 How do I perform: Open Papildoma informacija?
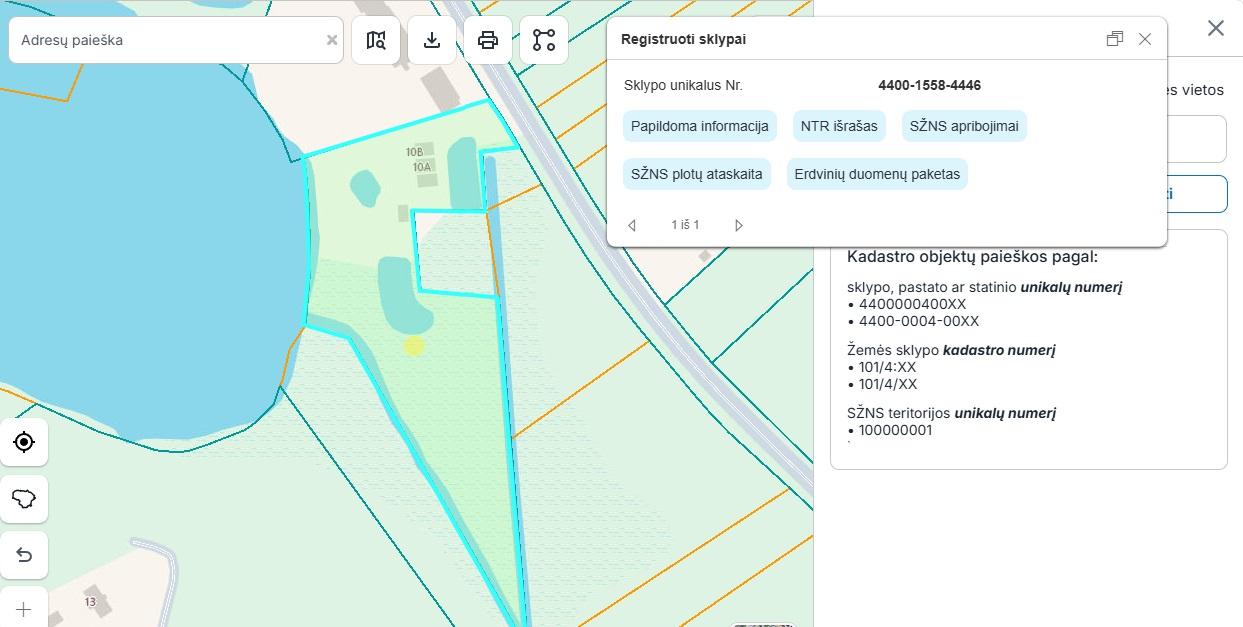tap(700, 126)
